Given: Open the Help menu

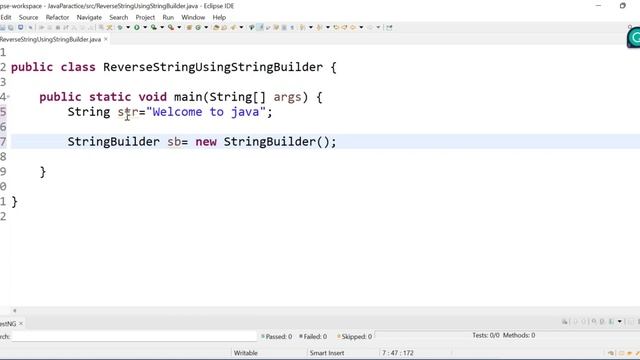Looking at the screenshot, I should point(219,17).
